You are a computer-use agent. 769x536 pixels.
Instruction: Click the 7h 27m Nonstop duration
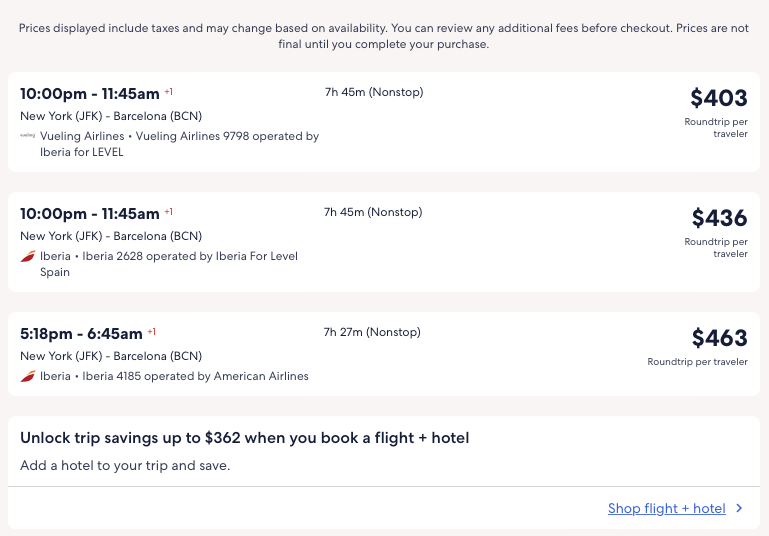tap(373, 332)
